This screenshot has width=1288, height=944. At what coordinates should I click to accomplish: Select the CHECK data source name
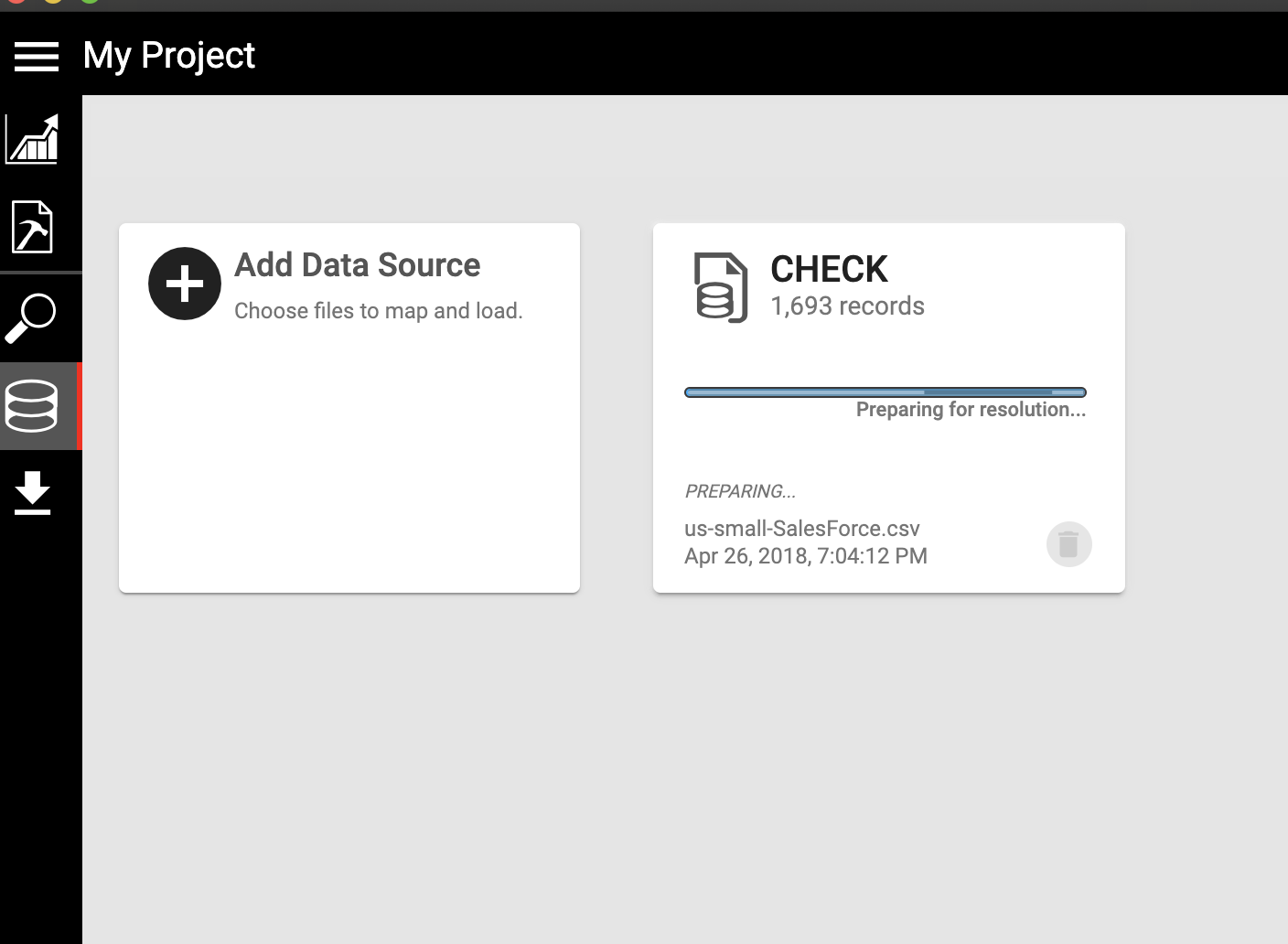[829, 270]
